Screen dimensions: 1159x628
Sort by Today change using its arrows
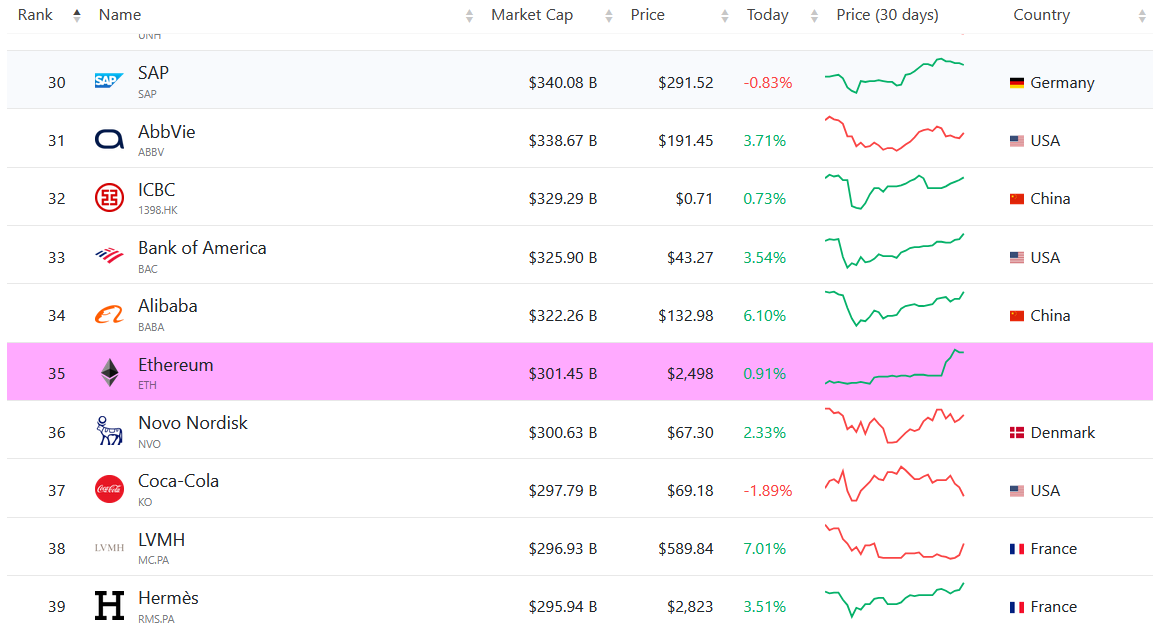click(814, 16)
